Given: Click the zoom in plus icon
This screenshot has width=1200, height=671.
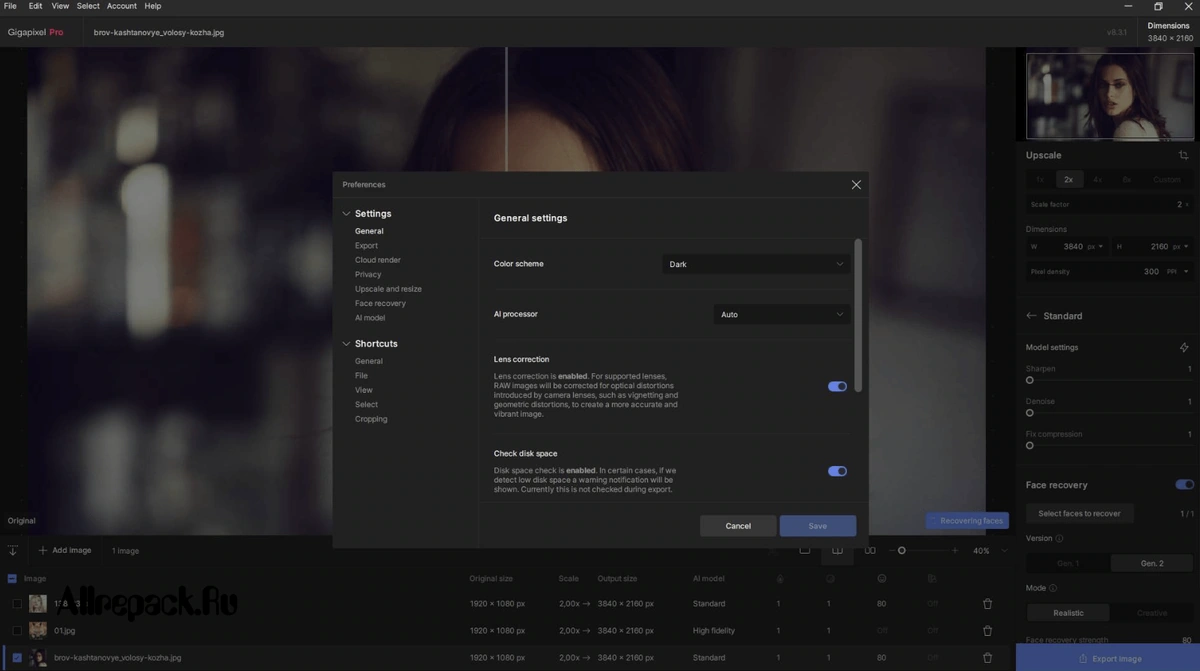Looking at the screenshot, I should click(955, 551).
